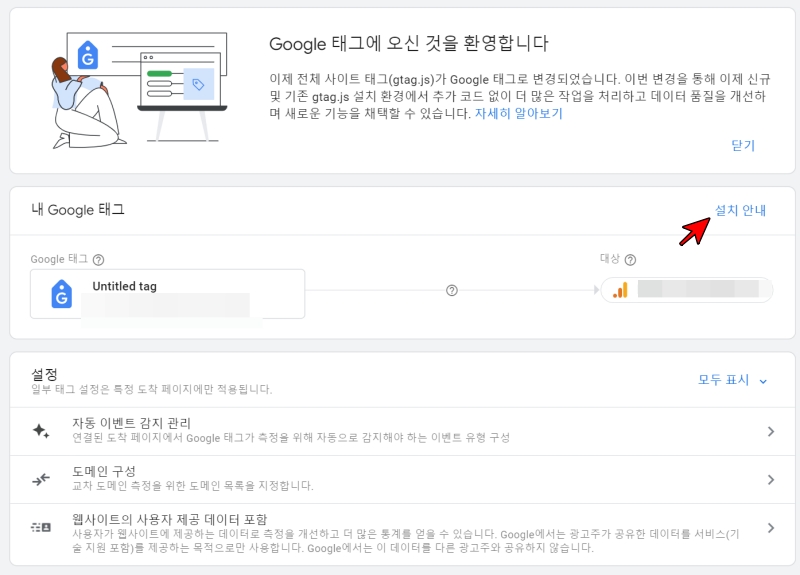Open 자동 이벤트 감지 관리 setting
The height and width of the screenshot is (575, 800).
402,431
